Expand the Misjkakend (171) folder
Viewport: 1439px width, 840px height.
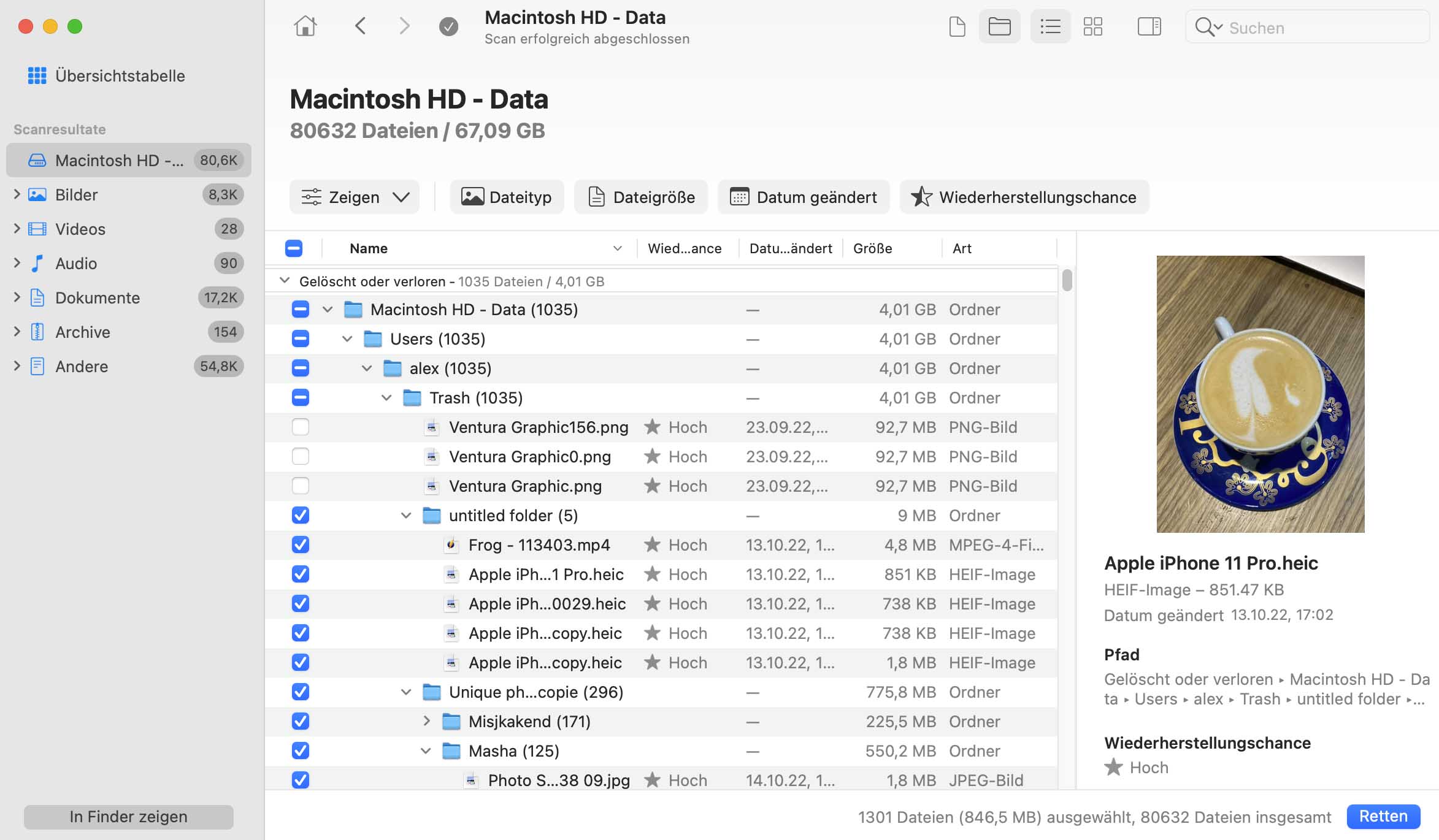426,721
